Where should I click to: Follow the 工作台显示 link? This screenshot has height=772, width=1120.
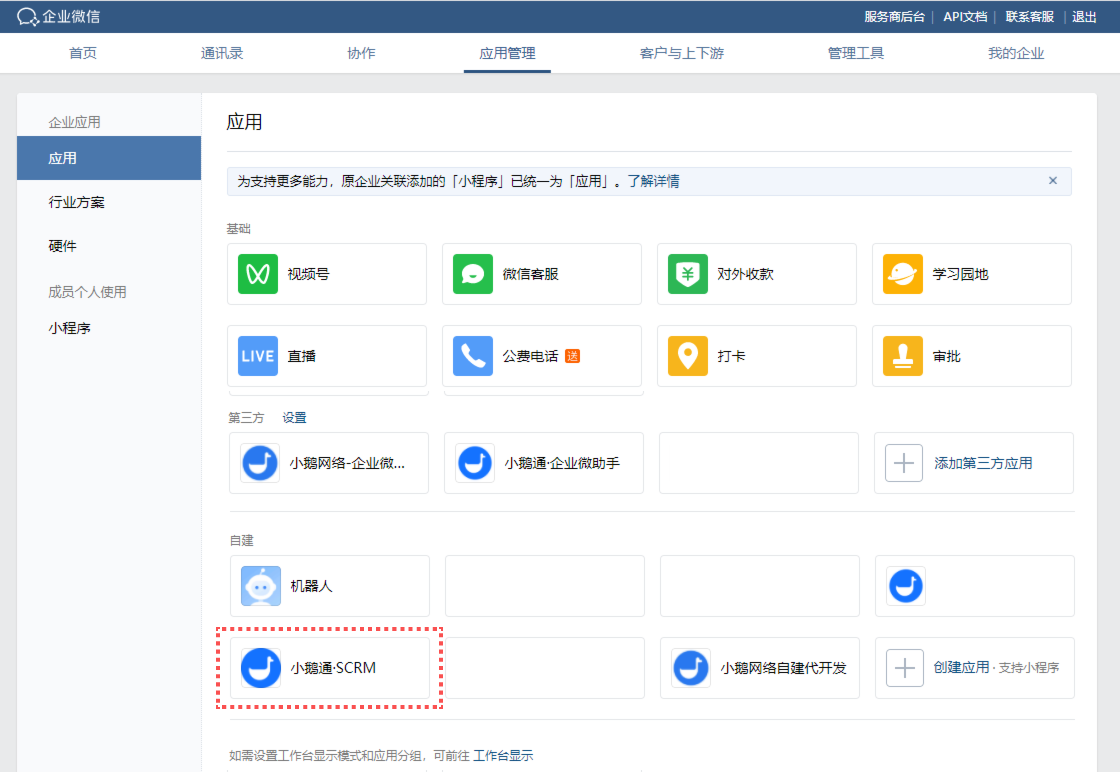pyautogui.click(x=503, y=756)
